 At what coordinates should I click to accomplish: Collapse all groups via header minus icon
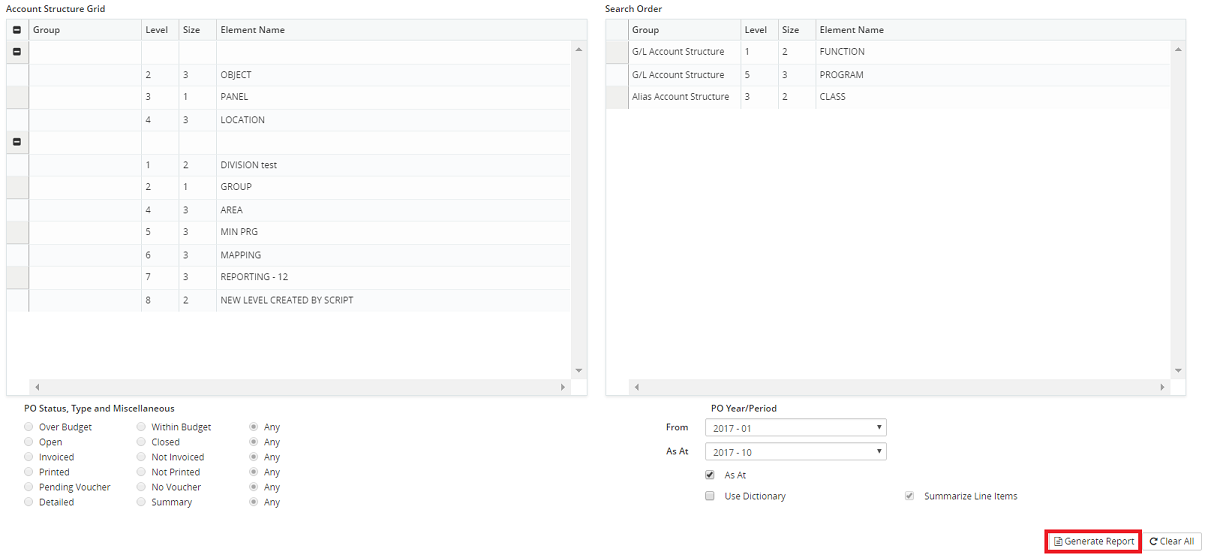[x=17, y=30]
